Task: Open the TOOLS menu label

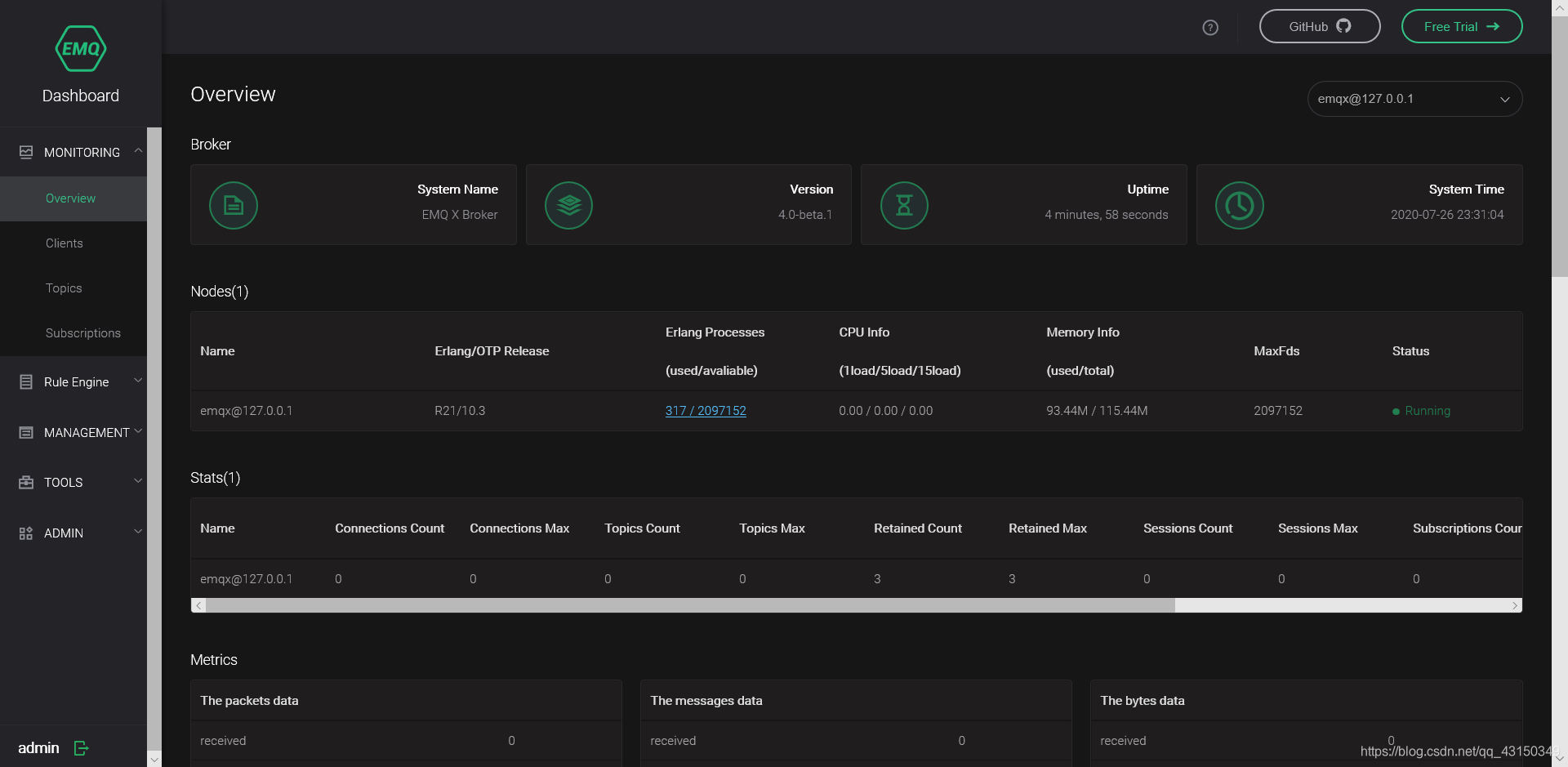Action: (64, 483)
